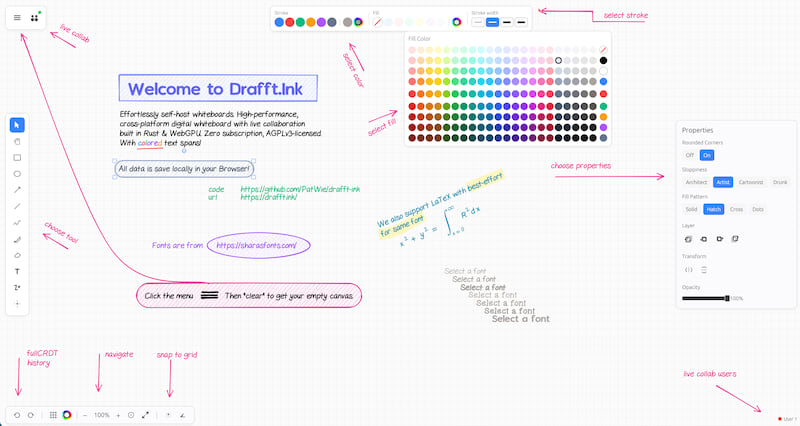
Task: Pick the orange stroke color
Action: pos(311,22)
